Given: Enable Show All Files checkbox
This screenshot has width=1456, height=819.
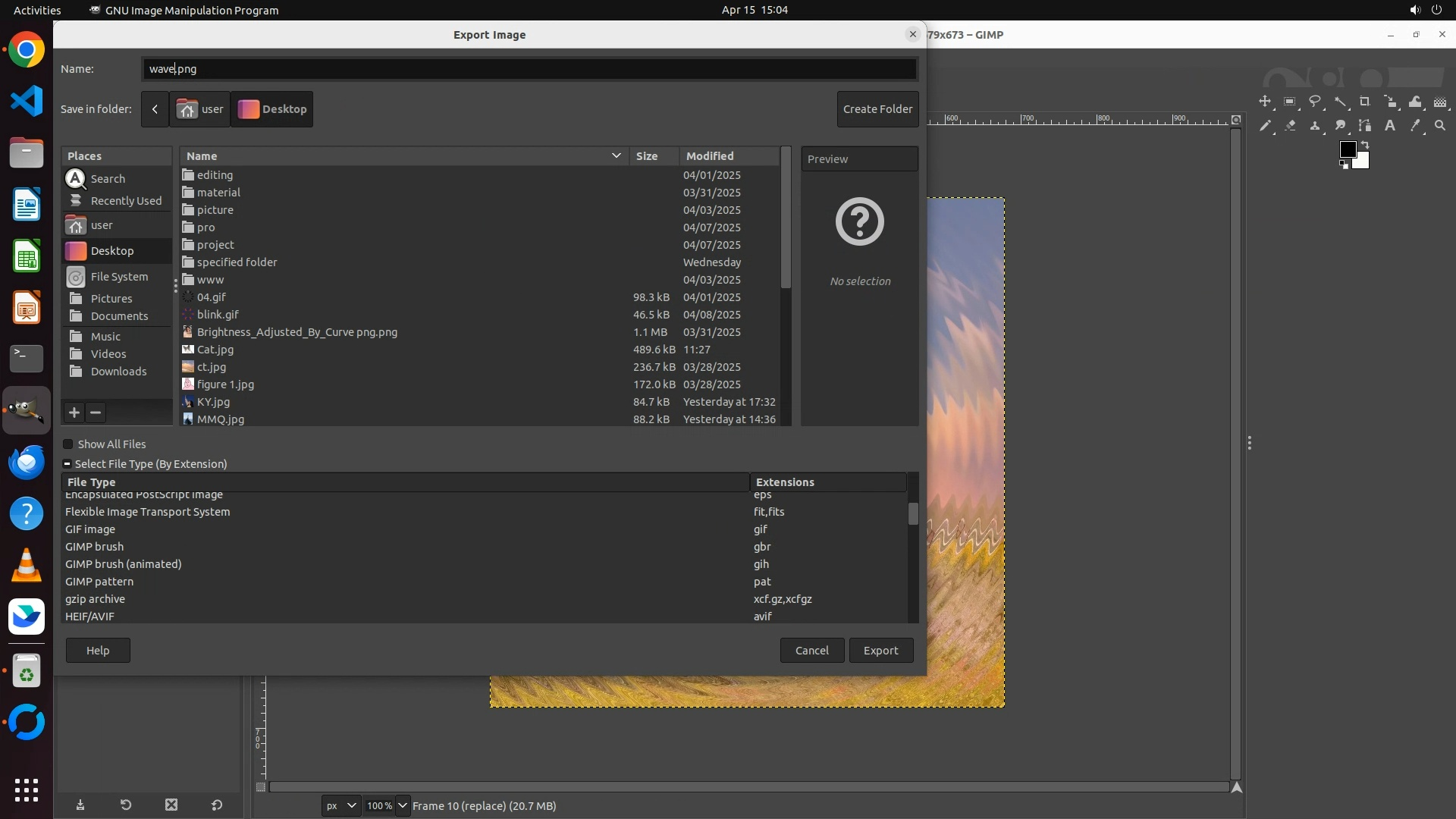Looking at the screenshot, I should [68, 444].
